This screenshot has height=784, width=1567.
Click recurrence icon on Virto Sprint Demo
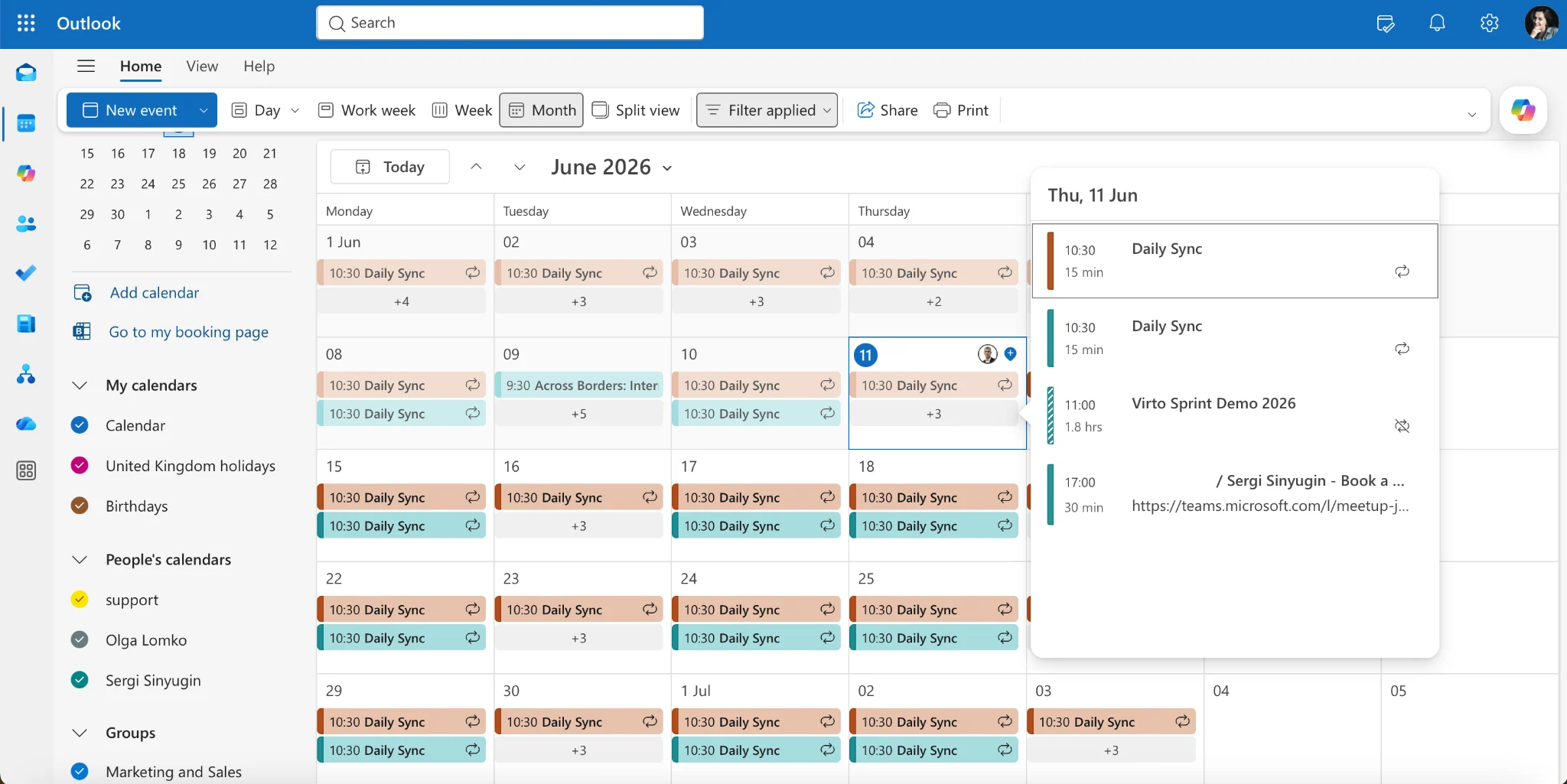(x=1402, y=426)
